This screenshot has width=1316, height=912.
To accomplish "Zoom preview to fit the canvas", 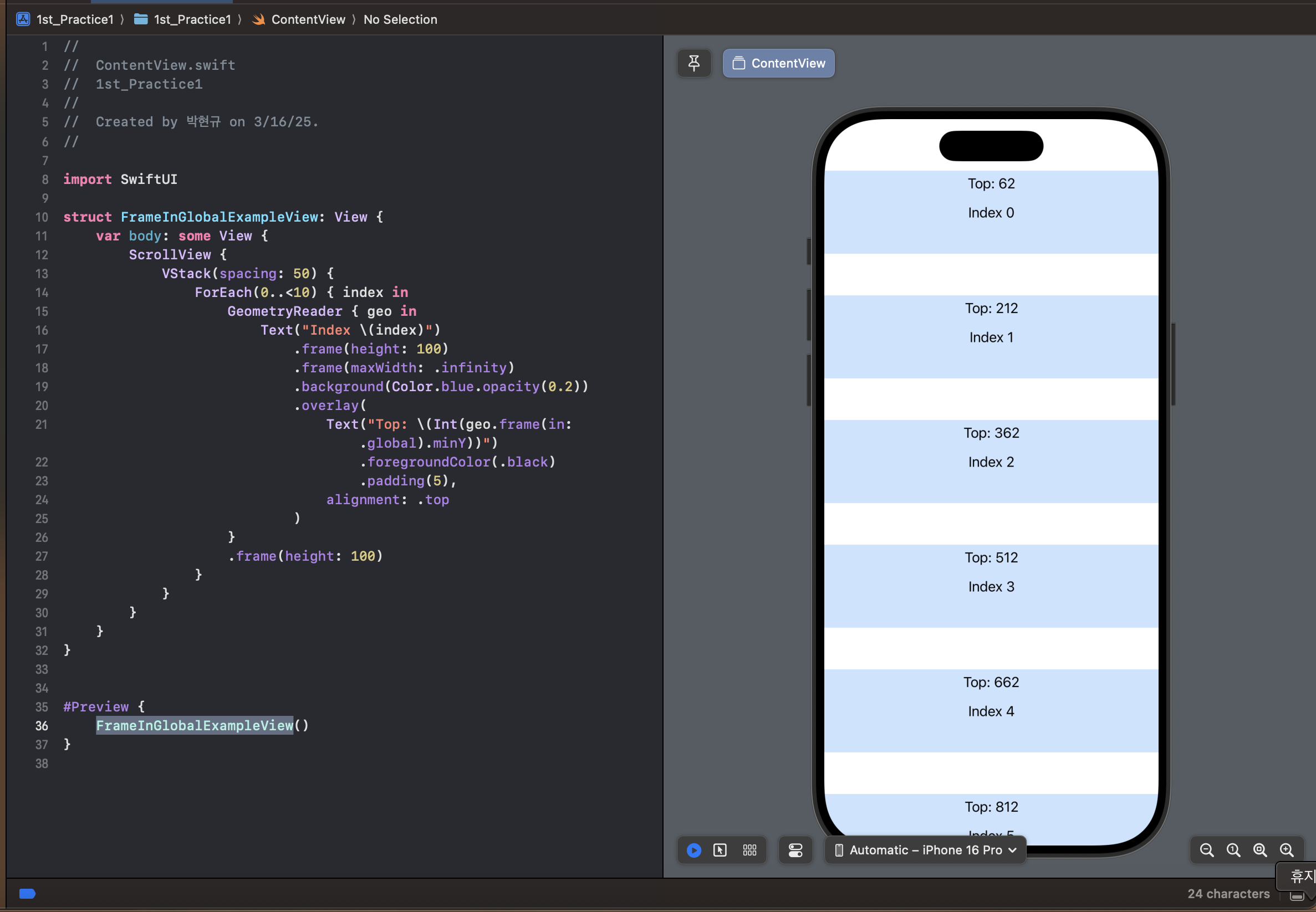I will [1261, 850].
